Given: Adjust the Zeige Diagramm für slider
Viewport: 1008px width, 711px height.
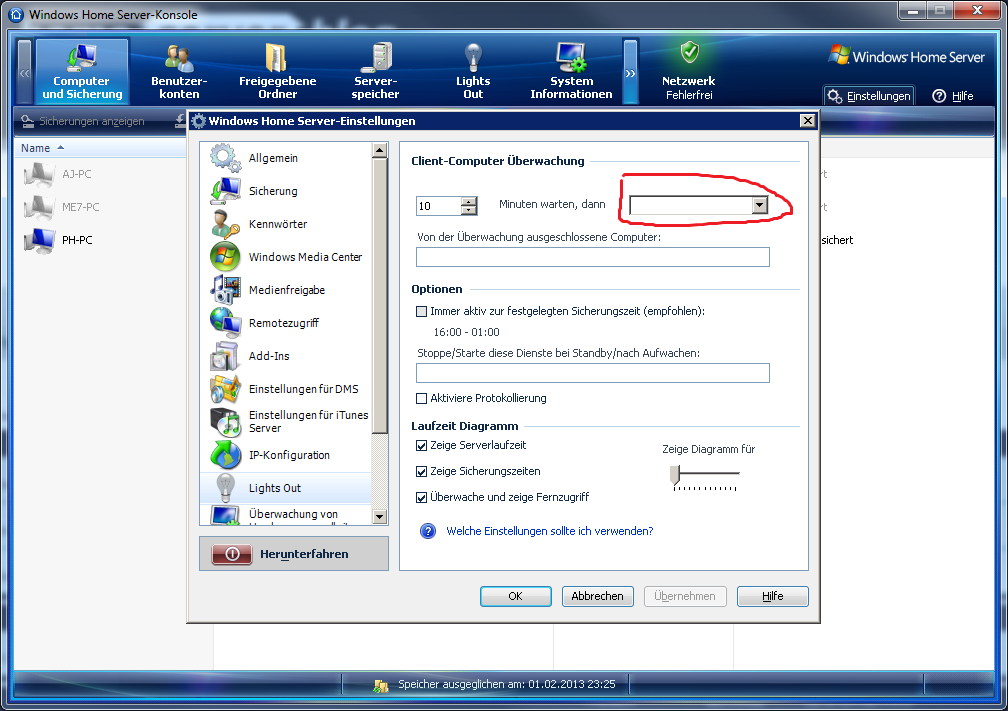Looking at the screenshot, I should tap(674, 474).
